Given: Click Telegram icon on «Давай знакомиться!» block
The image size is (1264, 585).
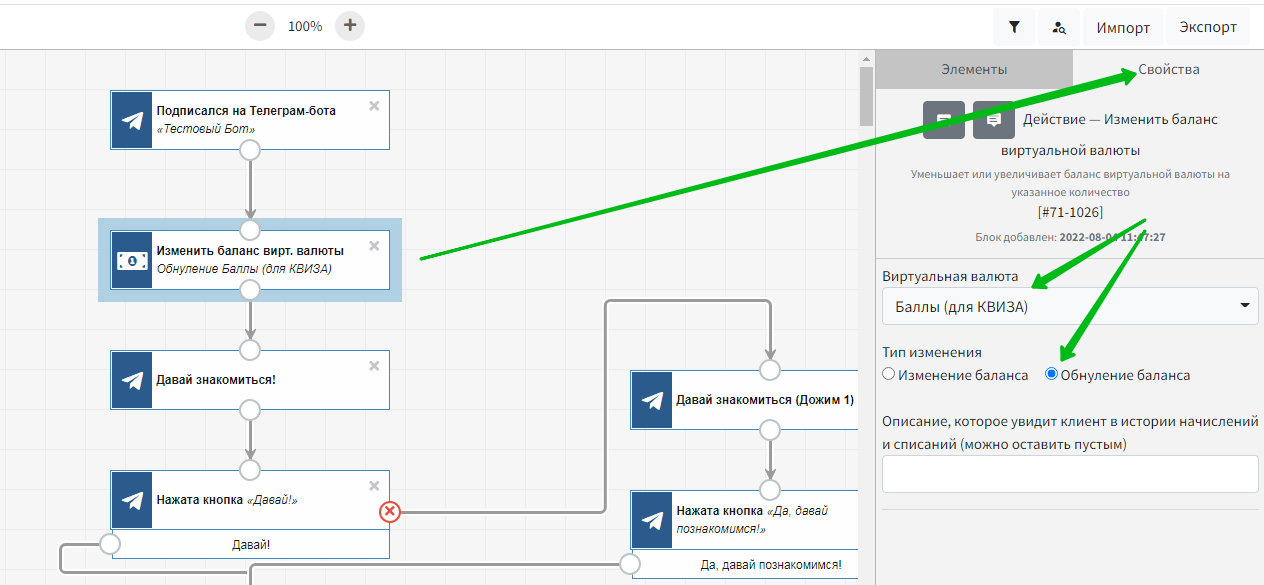Looking at the screenshot, I should coord(131,380).
